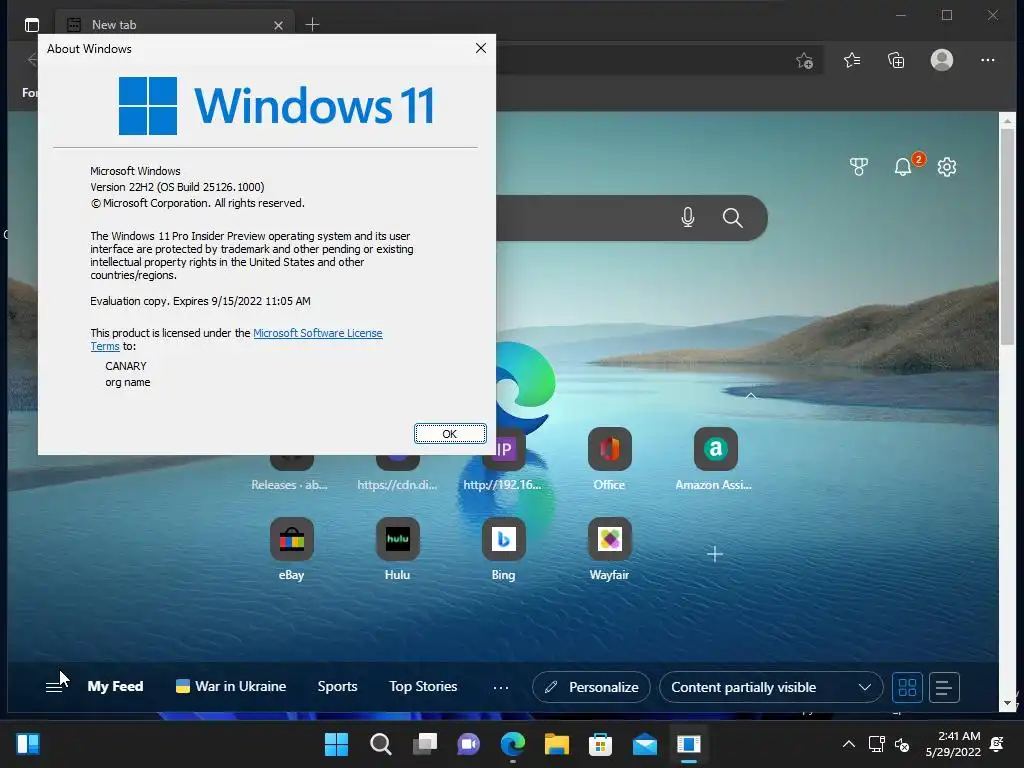Open the Bing quick link
This screenshot has width=1024, height=768.
click(504, 550)
